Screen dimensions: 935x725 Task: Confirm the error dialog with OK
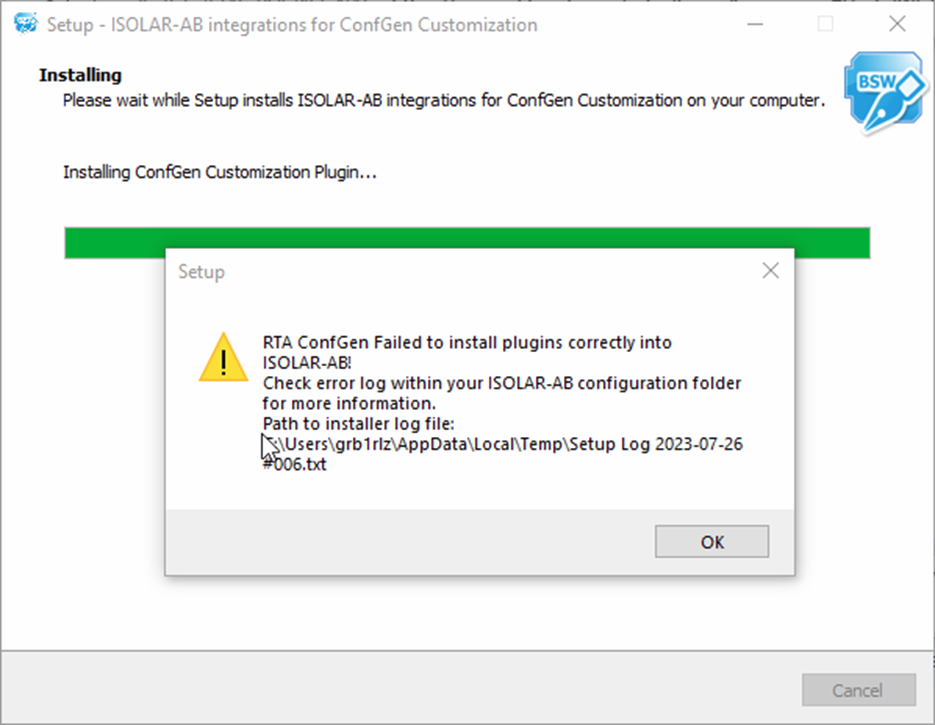[711, 541]
